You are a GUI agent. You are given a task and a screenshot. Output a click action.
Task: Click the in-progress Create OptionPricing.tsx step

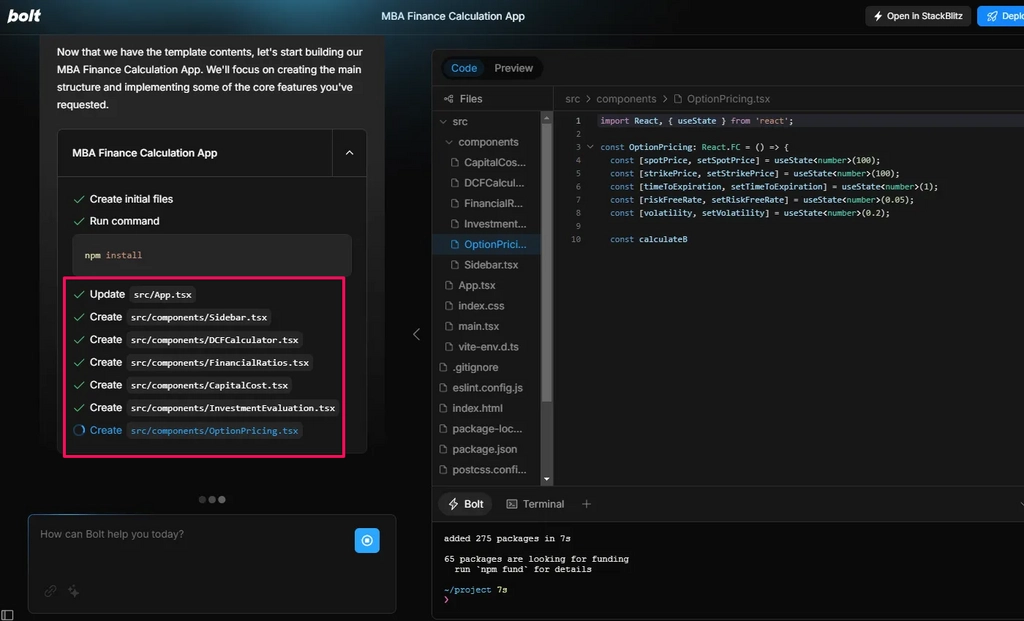188,430
